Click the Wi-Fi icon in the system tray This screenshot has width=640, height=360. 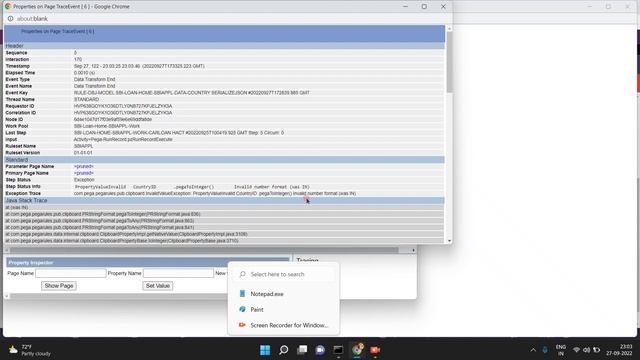click(x=576, y=350)
